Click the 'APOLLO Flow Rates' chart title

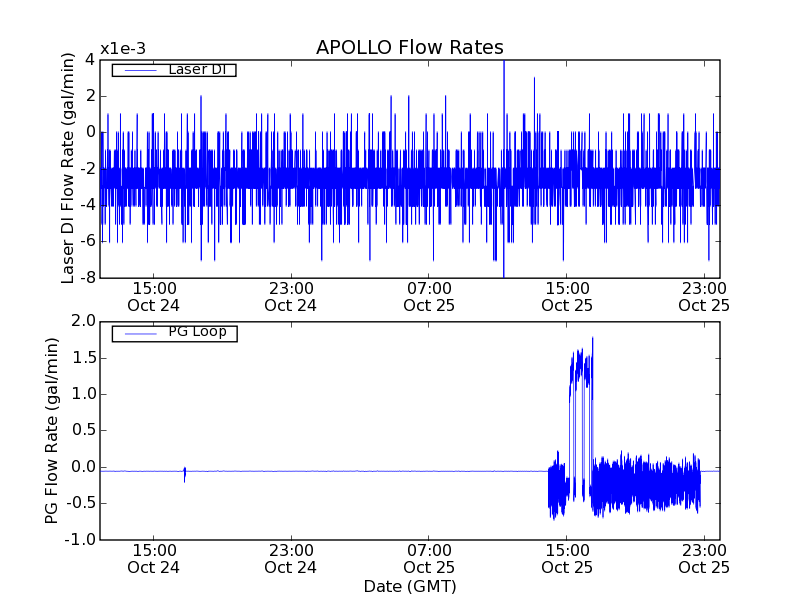(409, 48)
